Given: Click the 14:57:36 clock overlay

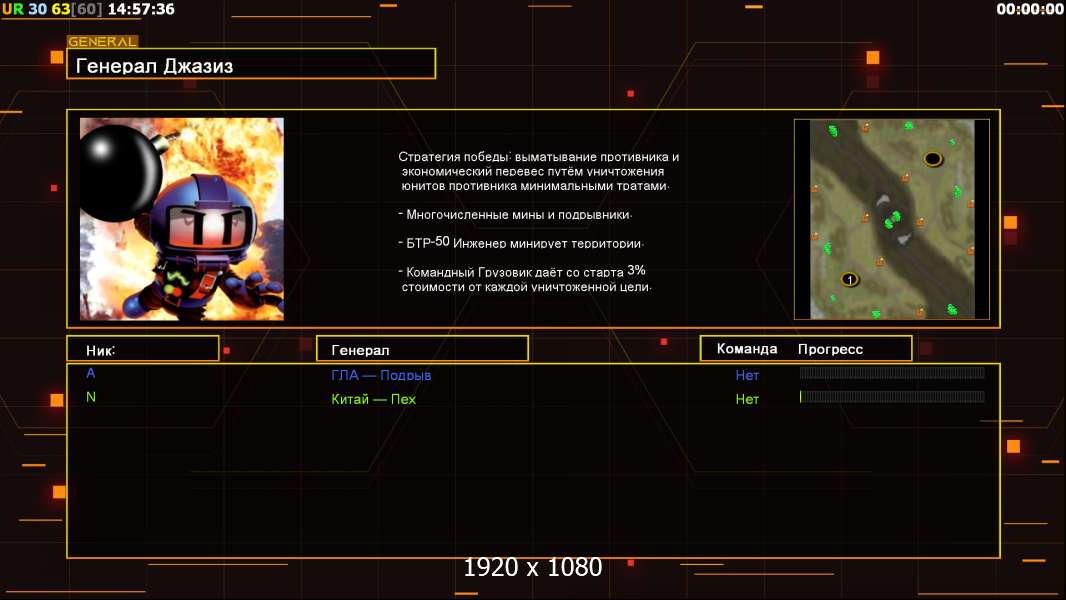Looking at the screenshot, I should click(141, 9).
